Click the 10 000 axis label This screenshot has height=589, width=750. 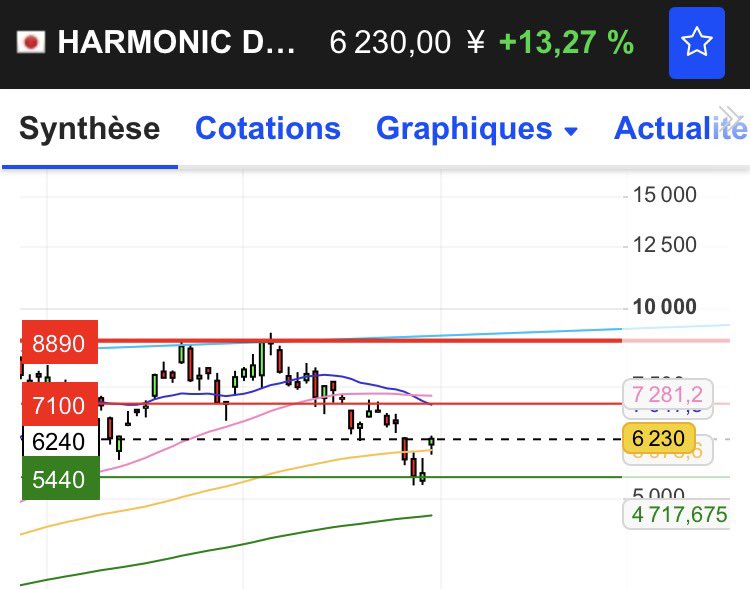tap(664, 306)
